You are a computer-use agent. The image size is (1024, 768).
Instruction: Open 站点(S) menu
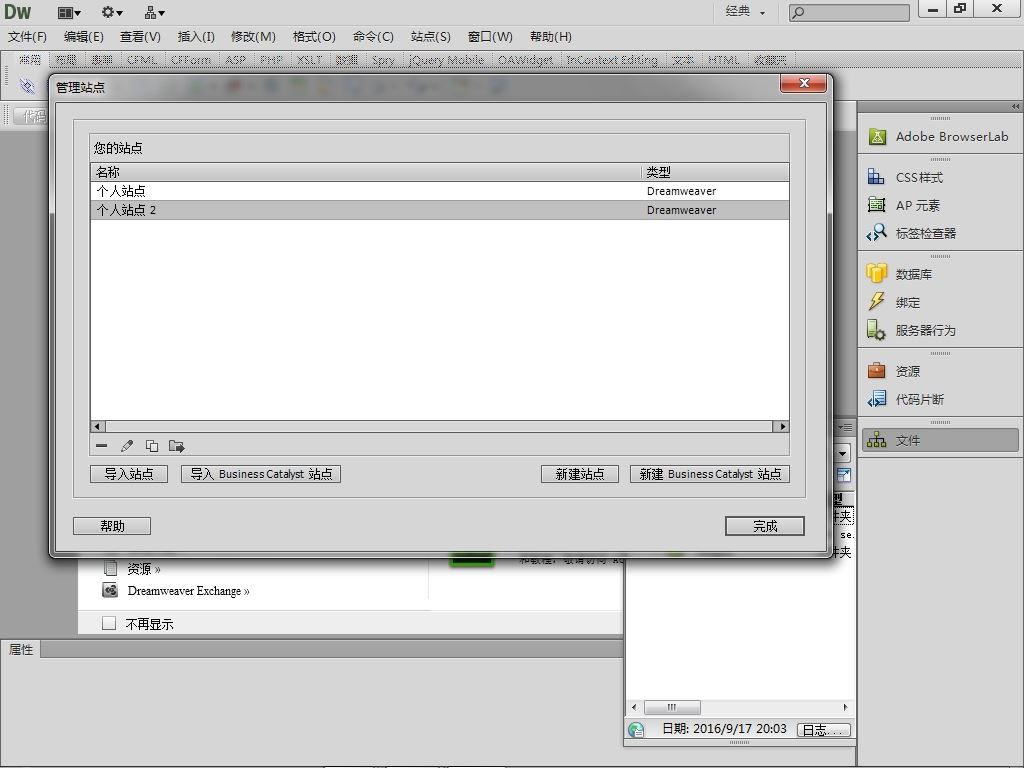pyautogui.click(x=430, y=37)
